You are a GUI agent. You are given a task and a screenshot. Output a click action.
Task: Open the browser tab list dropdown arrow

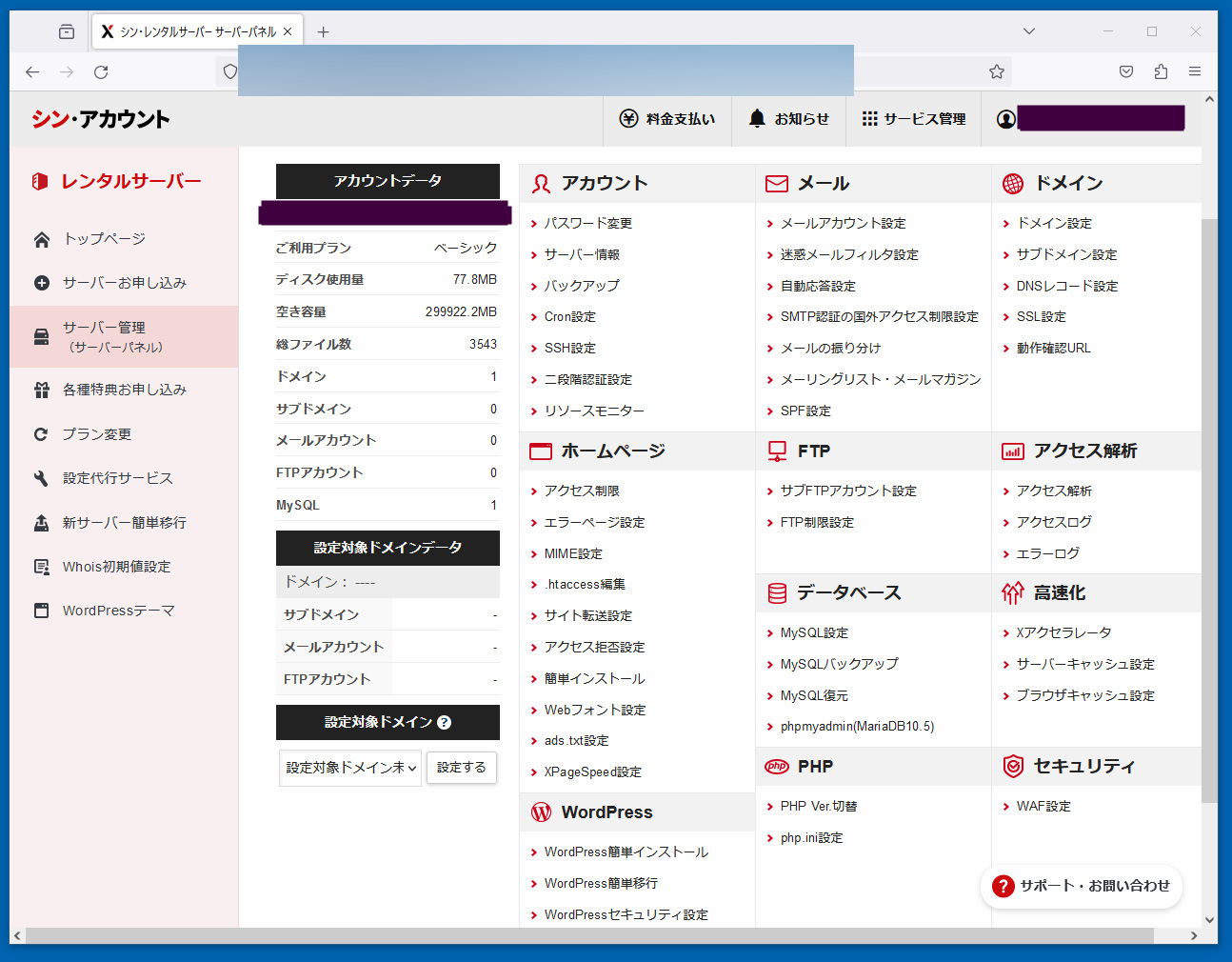click(x=1028, y=31)
